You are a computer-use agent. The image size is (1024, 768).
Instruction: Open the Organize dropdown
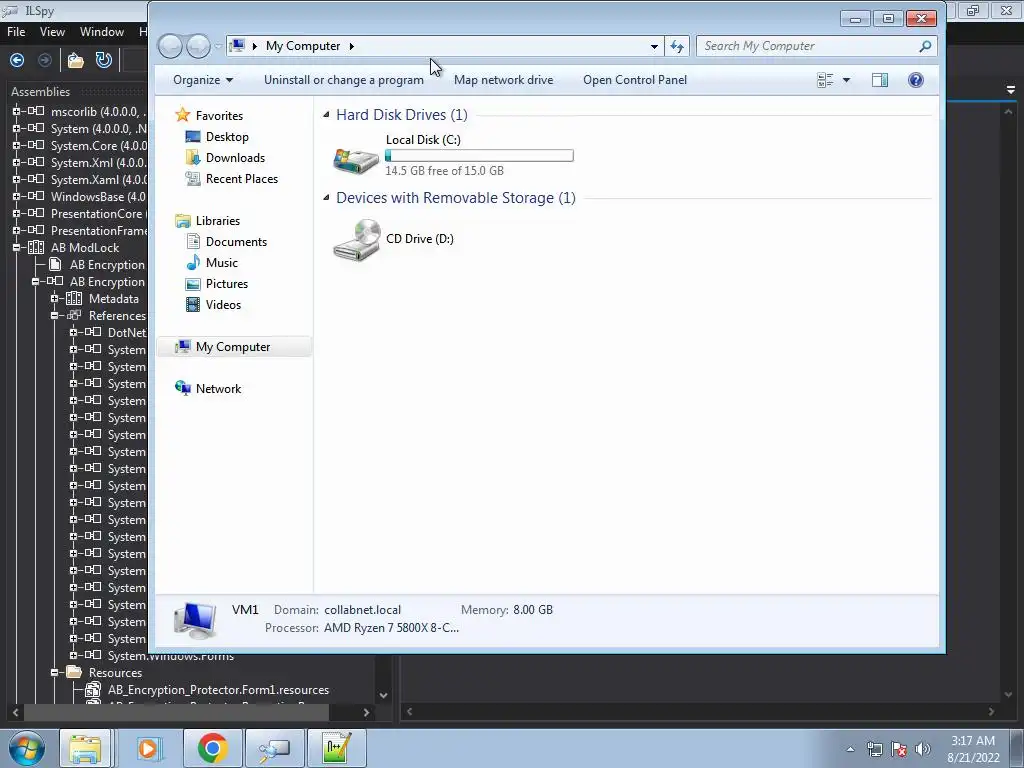202,80
